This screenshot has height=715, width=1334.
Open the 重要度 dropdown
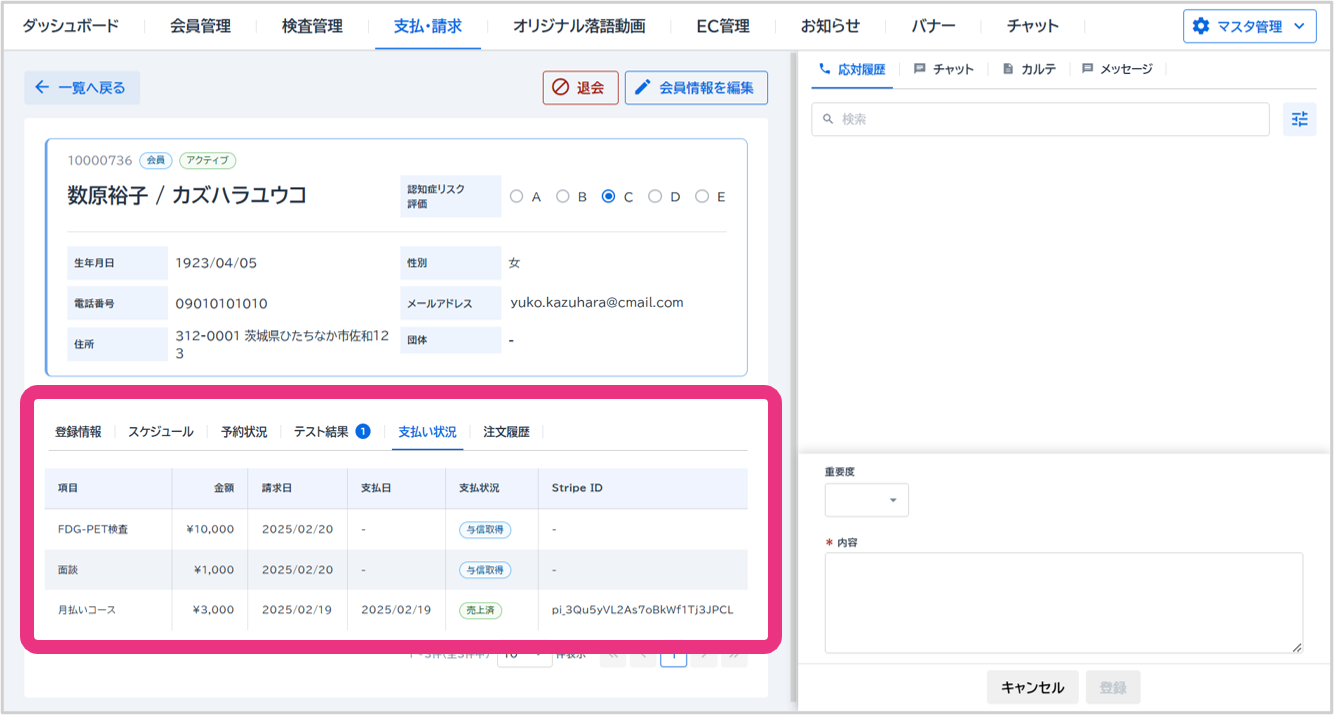[x=866, y=500]
